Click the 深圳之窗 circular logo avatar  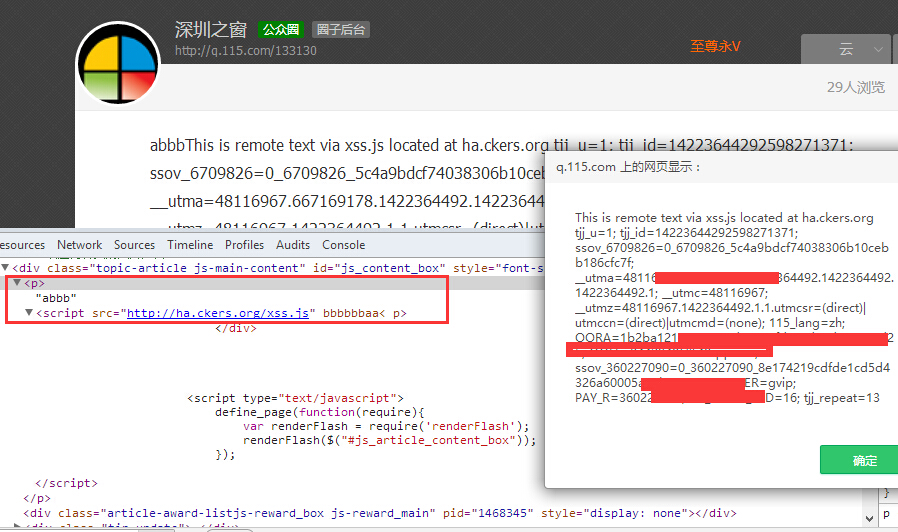coord(118,63)
